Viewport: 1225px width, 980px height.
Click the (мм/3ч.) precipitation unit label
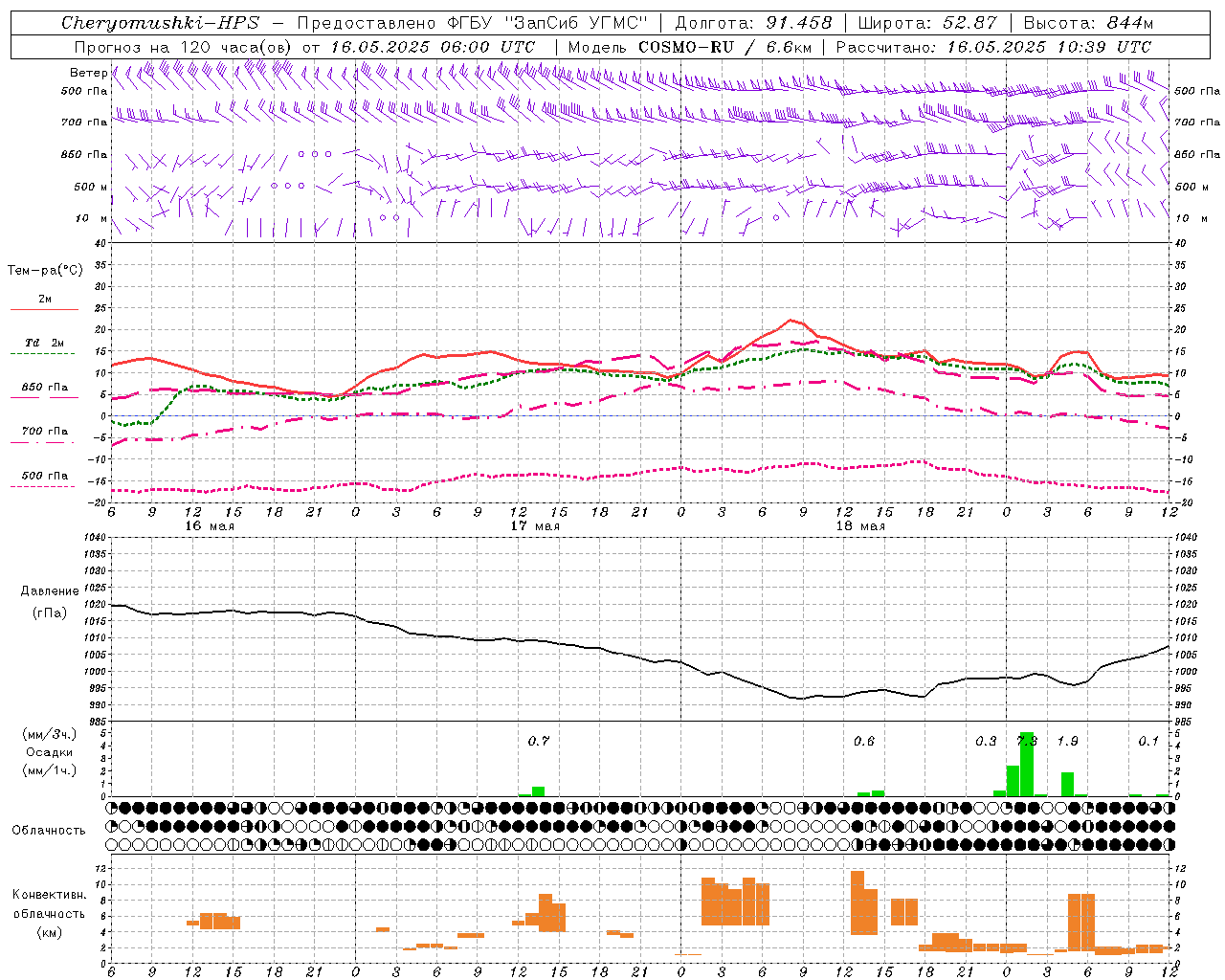[50, 734]
